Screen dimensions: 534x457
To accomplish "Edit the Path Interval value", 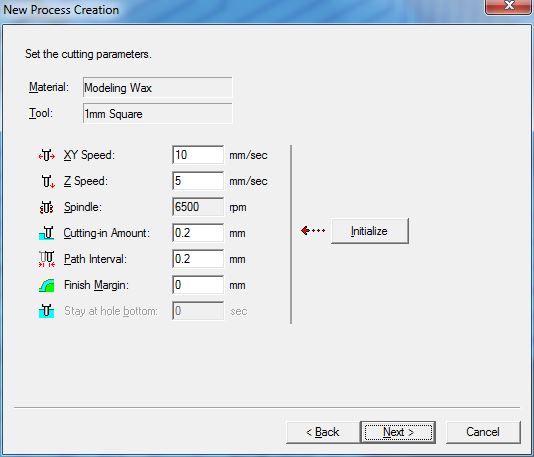I will pyautogui.click(x=198, y=259).
